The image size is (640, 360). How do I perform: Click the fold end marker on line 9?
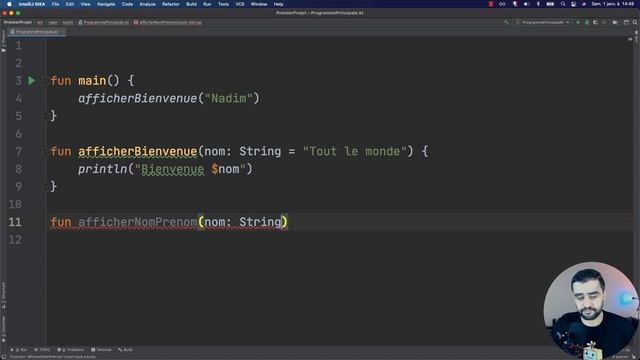tap(45, 187)
